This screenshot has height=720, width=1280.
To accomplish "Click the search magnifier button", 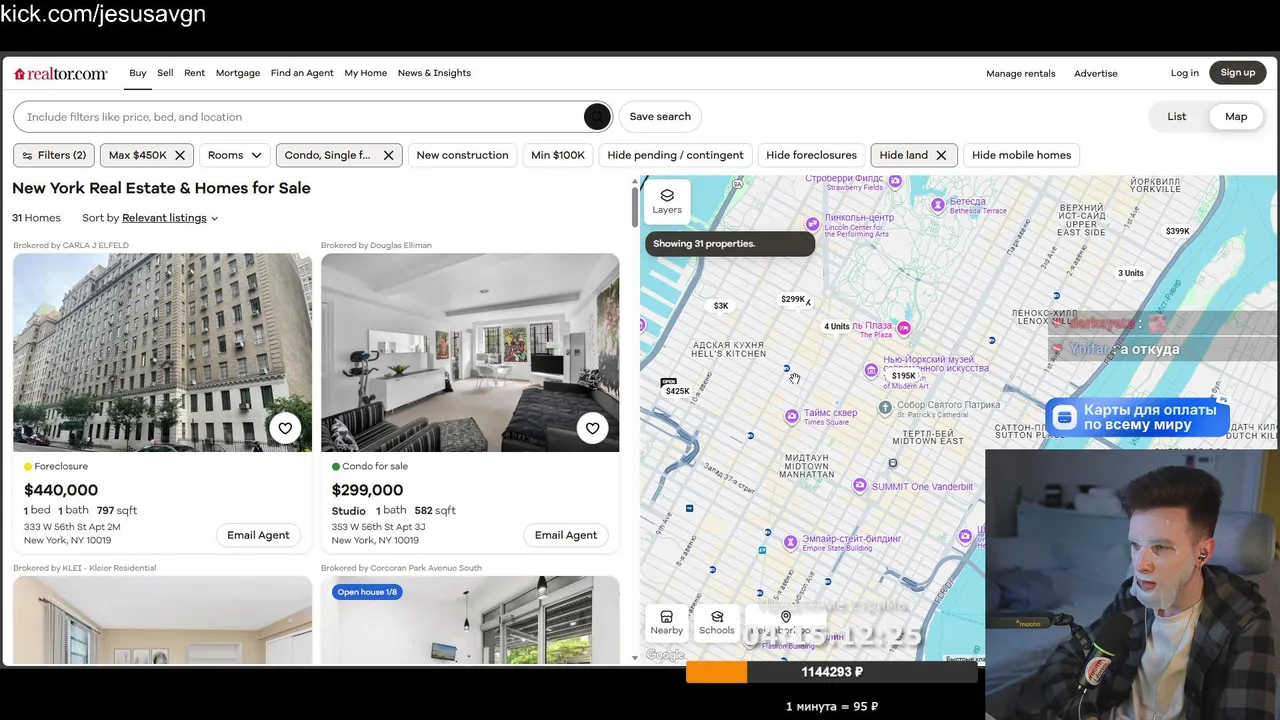I will 597,117.
